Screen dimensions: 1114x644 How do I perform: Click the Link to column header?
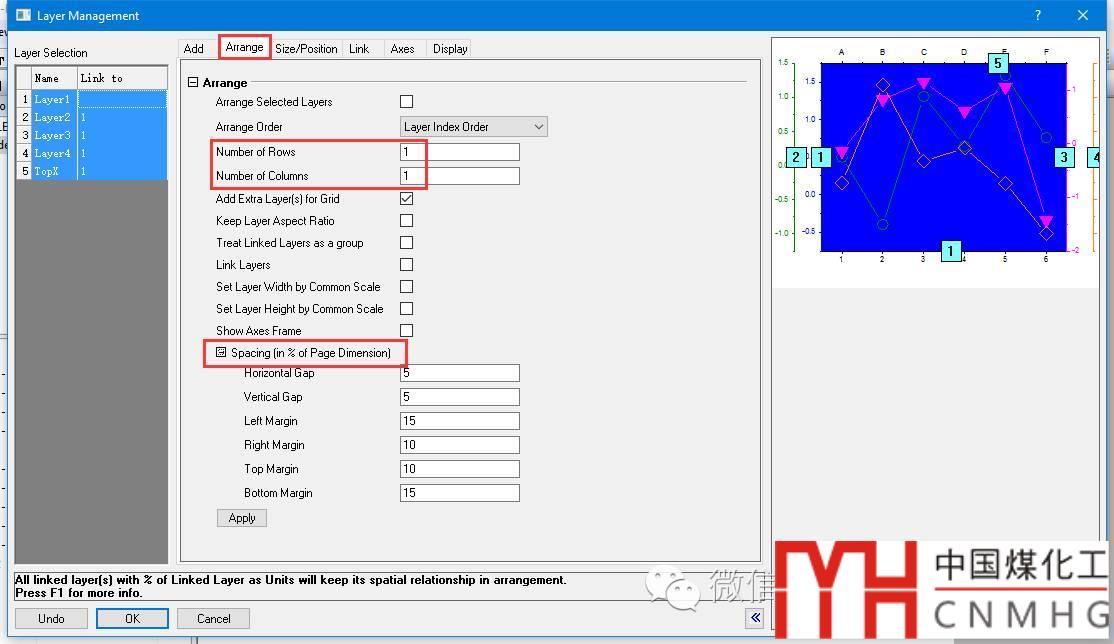(x=122, y=78)
